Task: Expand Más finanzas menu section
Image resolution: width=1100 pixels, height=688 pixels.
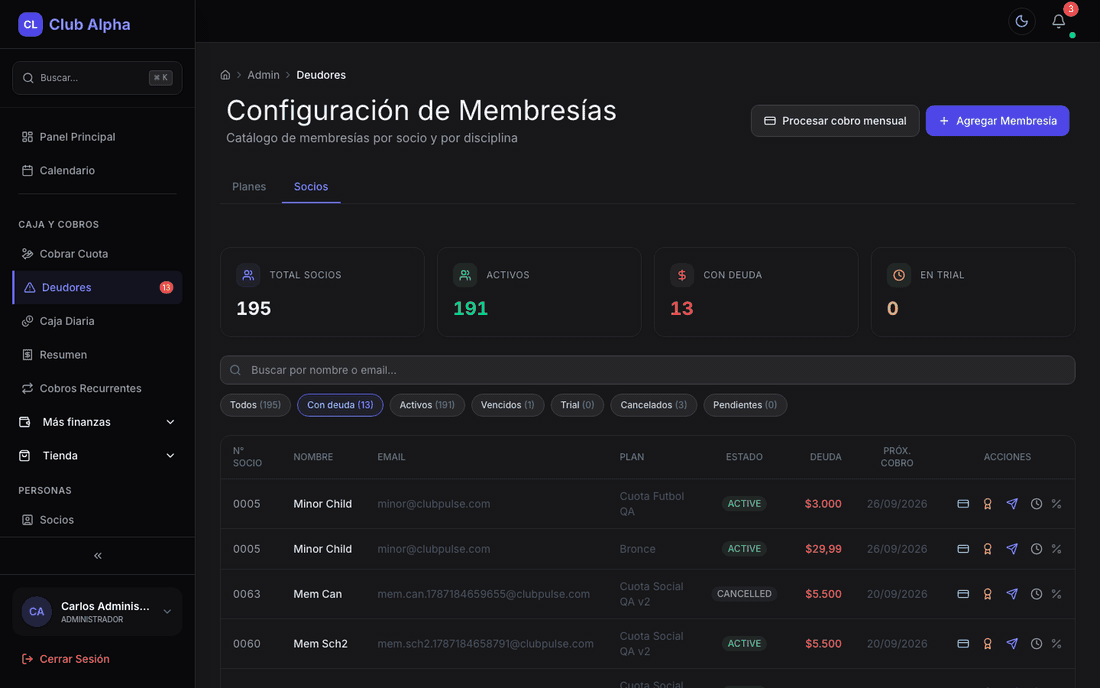Action: [98, 421]
